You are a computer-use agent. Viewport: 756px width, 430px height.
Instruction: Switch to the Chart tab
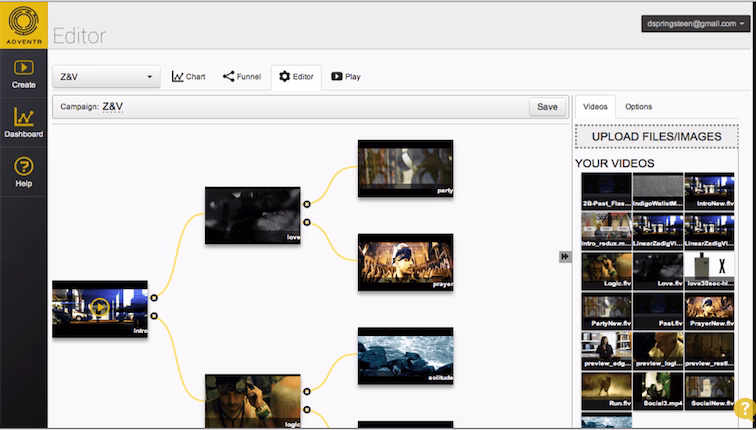pyautogui.click(x=189, y=77)
